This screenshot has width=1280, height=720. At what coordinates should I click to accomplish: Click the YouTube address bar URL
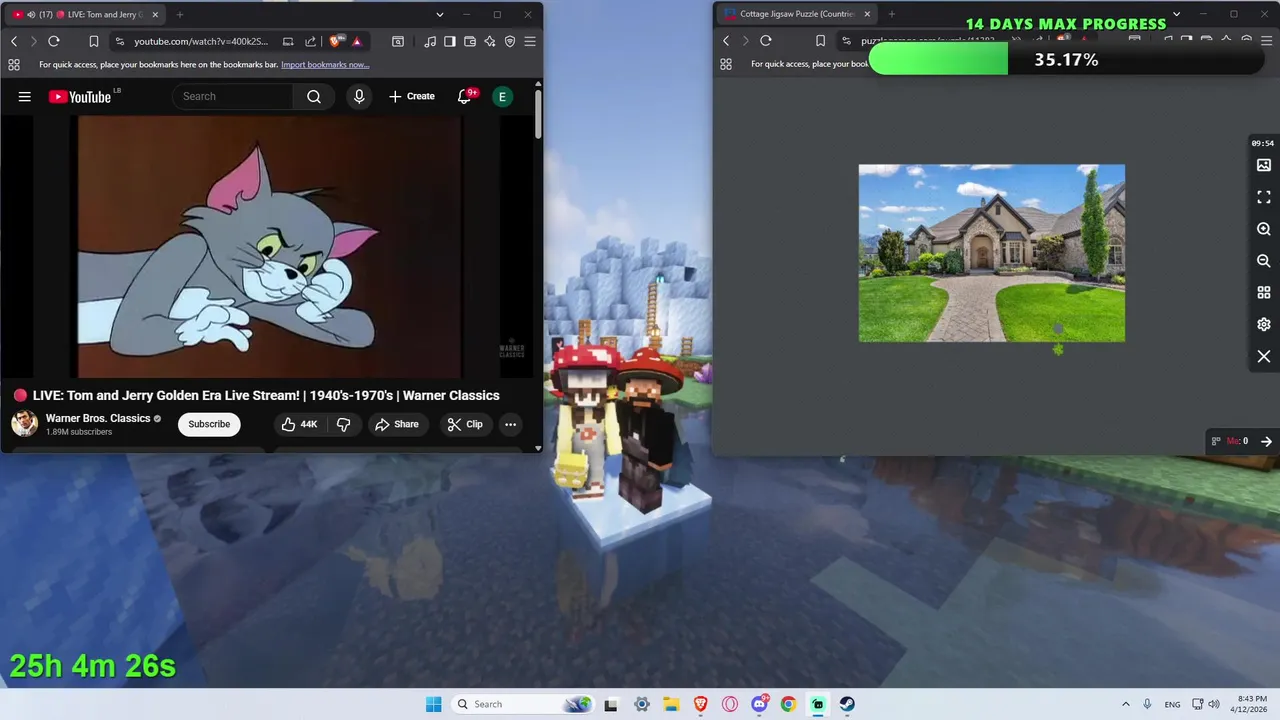[x=201, y=41]
